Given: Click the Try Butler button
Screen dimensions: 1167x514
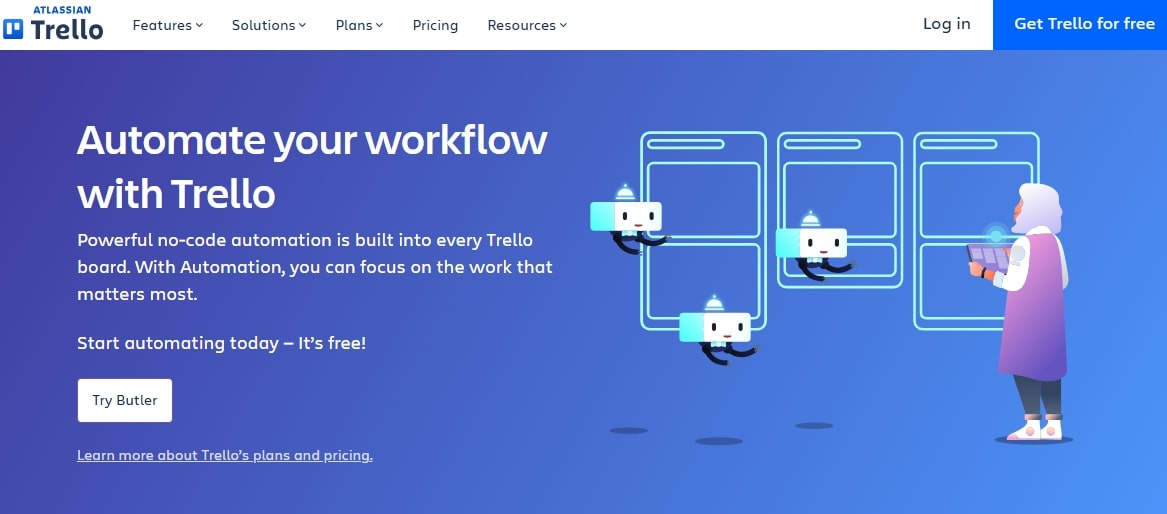Looking at the screenshot, I should click(125, 400).
